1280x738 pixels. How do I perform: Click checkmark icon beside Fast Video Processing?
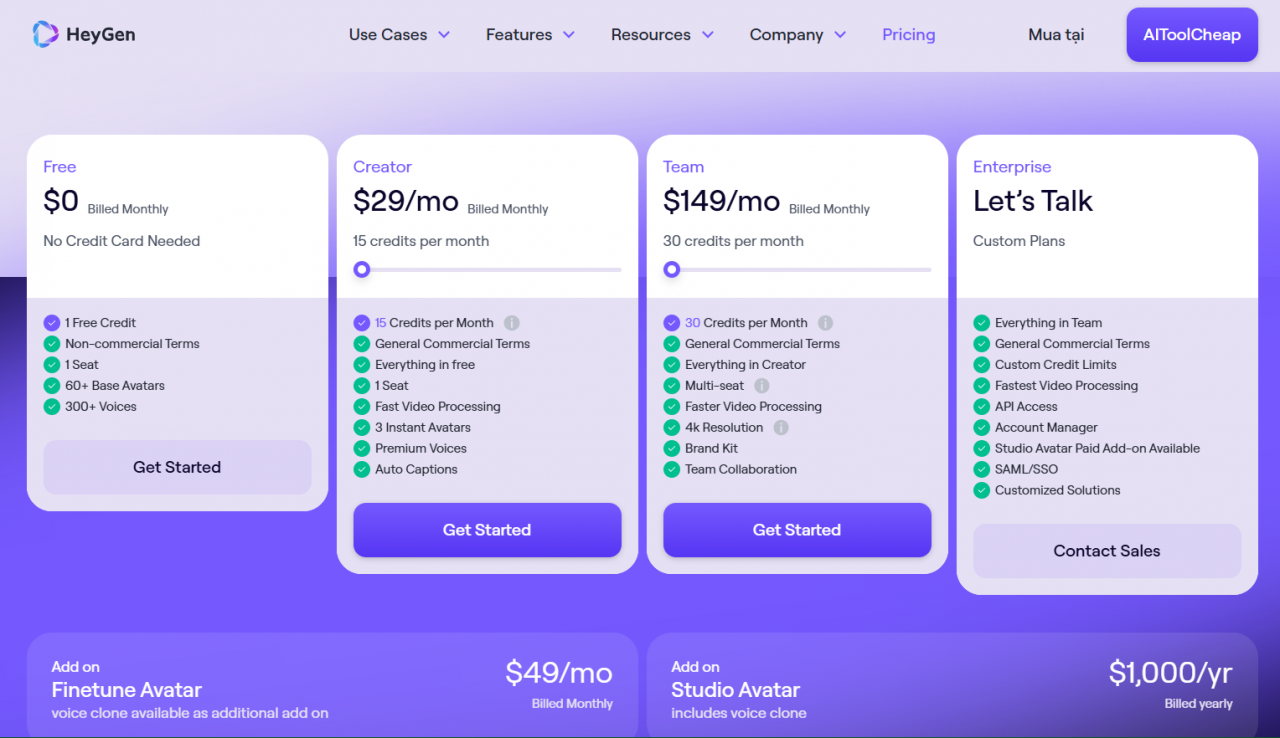point(362,407)
